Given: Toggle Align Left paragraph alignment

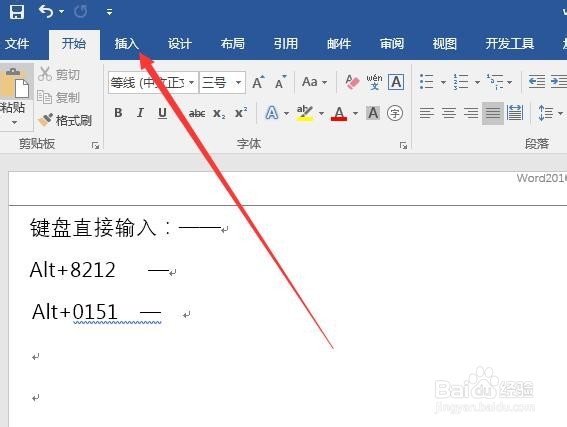Looking at the screenshot, I should [427, 113].
